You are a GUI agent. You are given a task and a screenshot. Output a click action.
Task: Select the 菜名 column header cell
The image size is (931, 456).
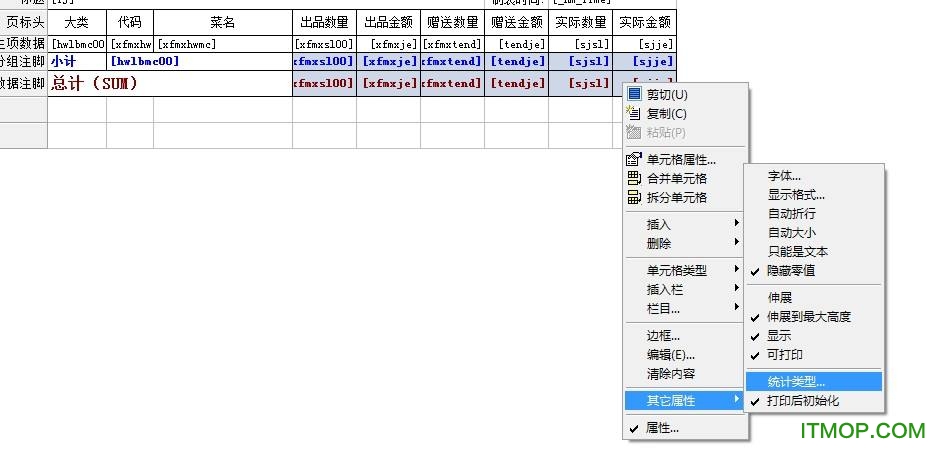(223, 23)
